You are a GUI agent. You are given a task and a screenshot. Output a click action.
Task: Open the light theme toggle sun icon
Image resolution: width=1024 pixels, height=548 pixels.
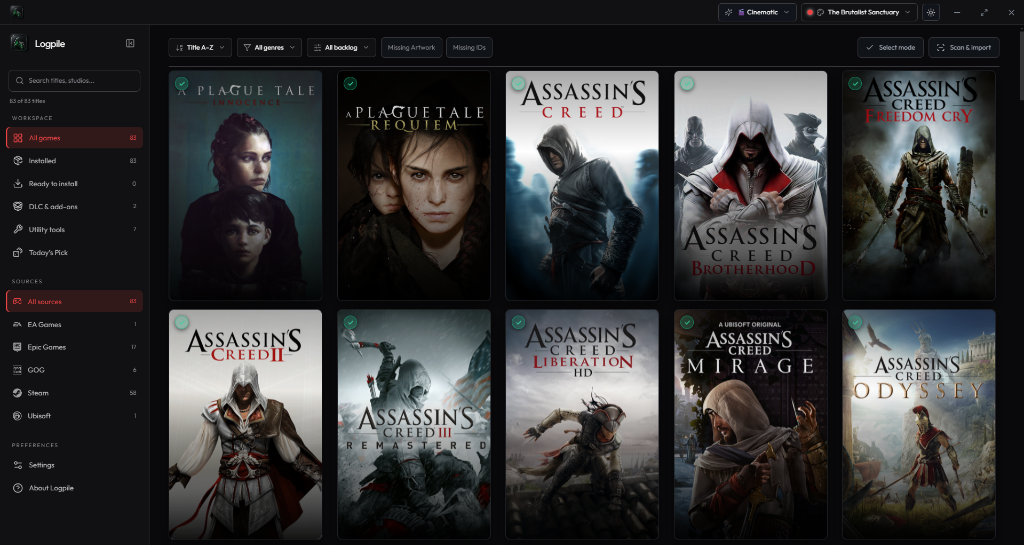(x=931, y=12)
